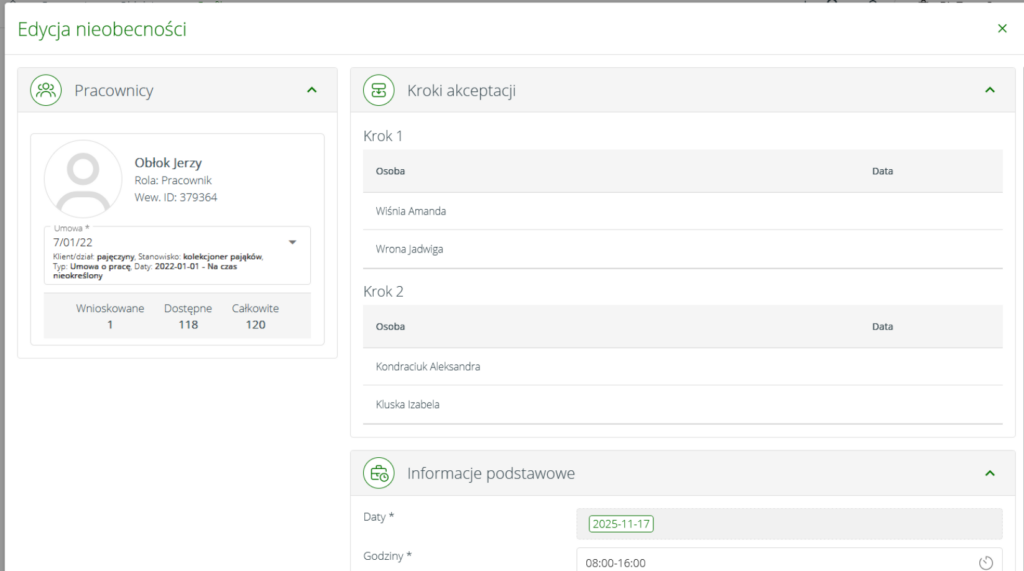Click the 2025-11-17 date tag
This screenshot has width=1024, height=571.
(x=621, y=524)
